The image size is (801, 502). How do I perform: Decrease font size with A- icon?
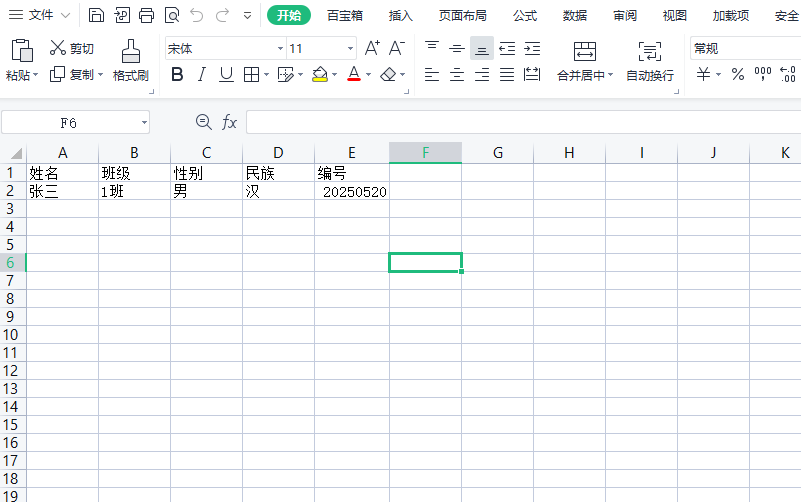click(x=397, y=48)
